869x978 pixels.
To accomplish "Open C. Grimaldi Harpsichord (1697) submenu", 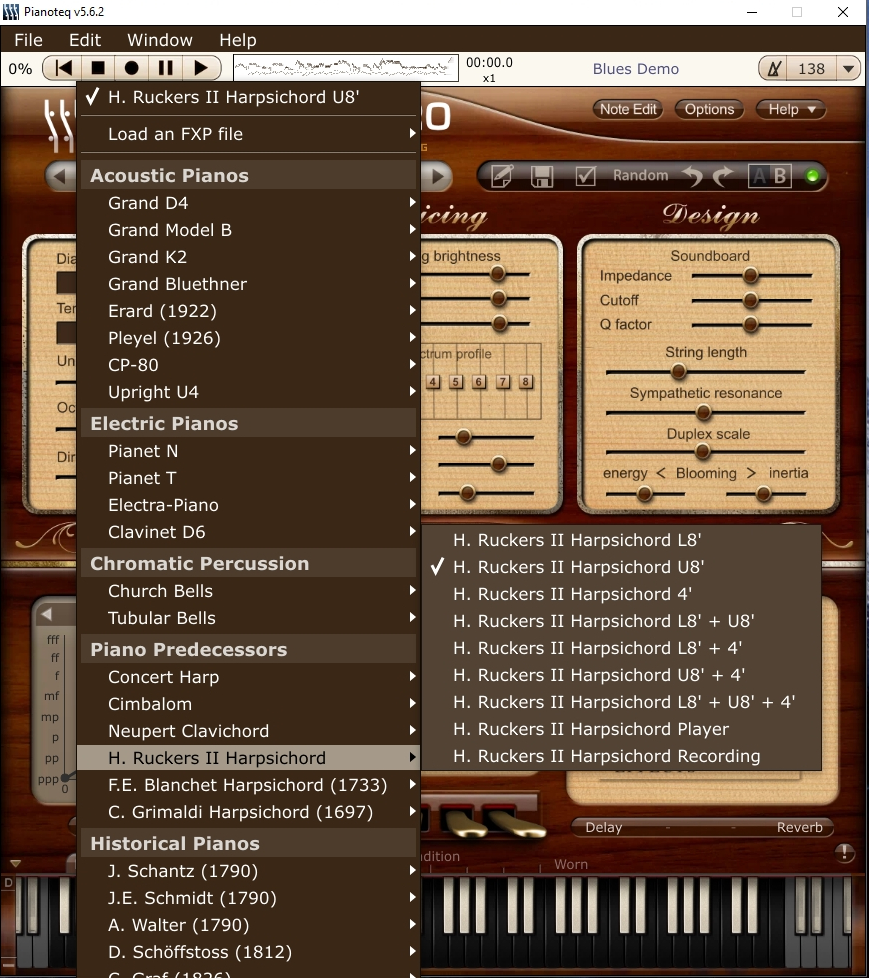I will coord(248,812).
